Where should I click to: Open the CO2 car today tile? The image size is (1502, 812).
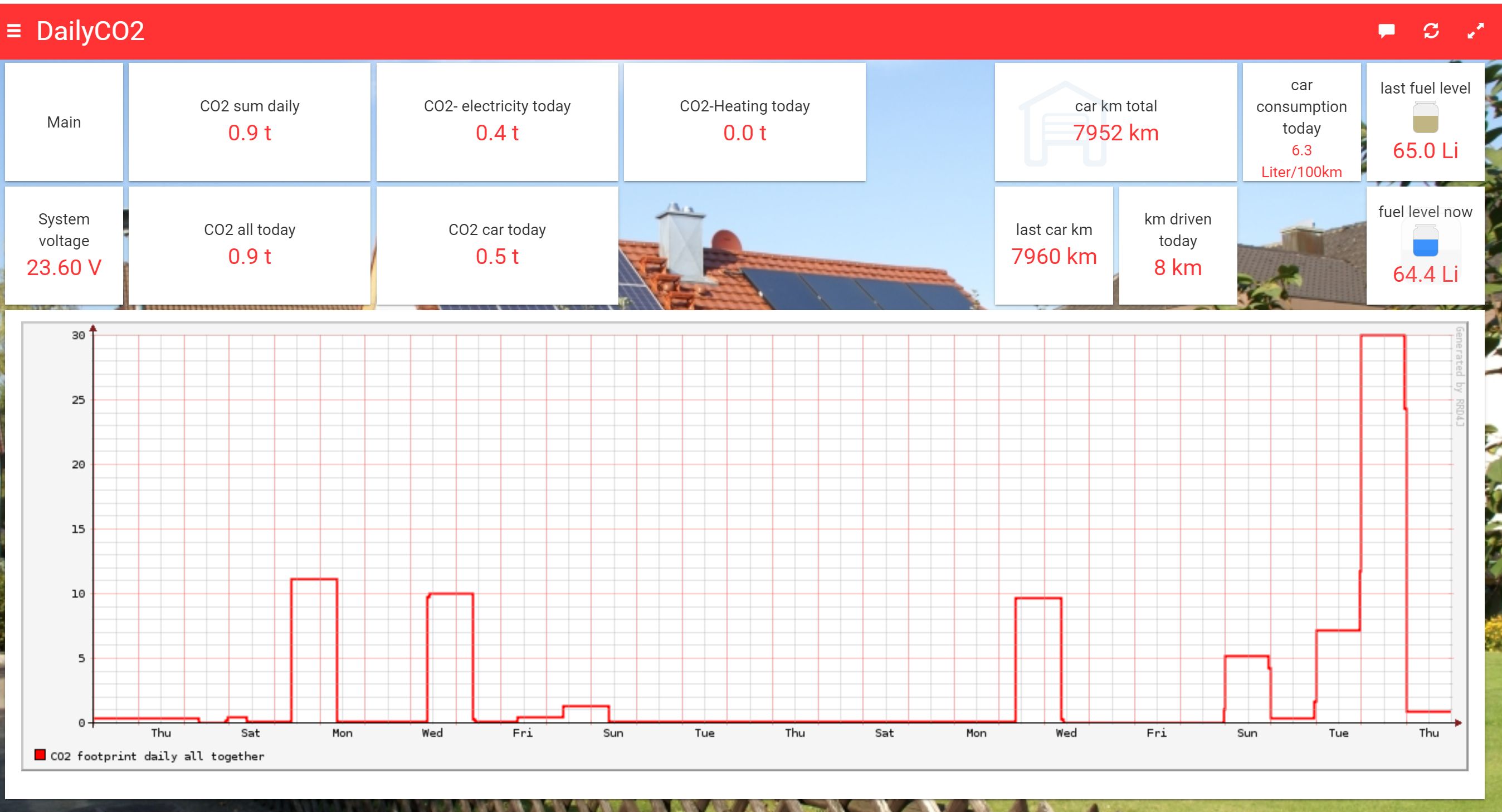[497, 246]
